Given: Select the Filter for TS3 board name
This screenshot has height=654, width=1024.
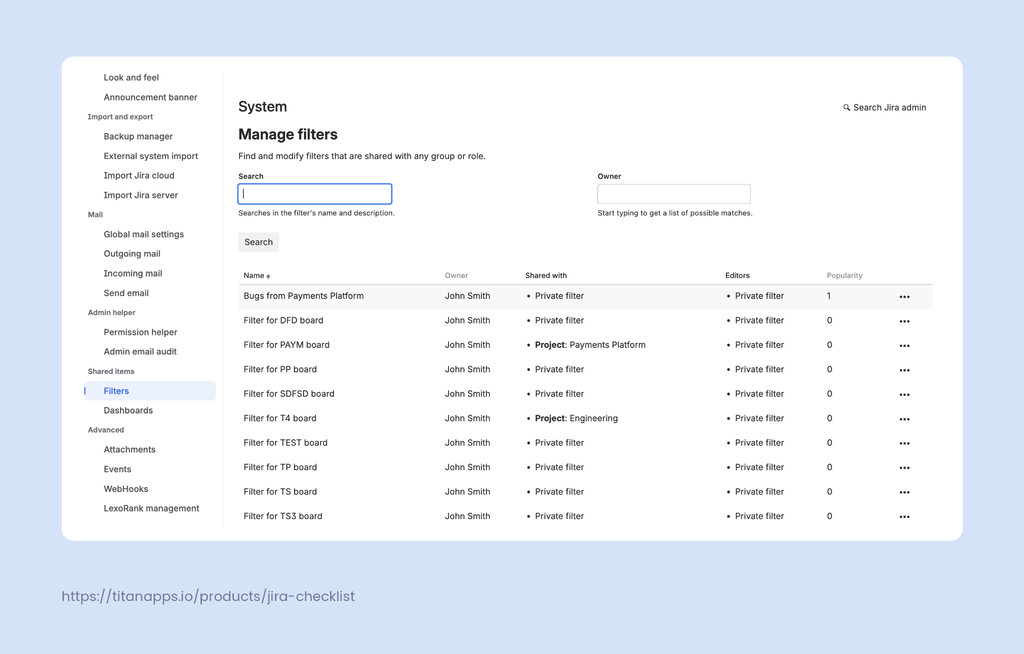Looking at the screenshot, I should point(283,516).
